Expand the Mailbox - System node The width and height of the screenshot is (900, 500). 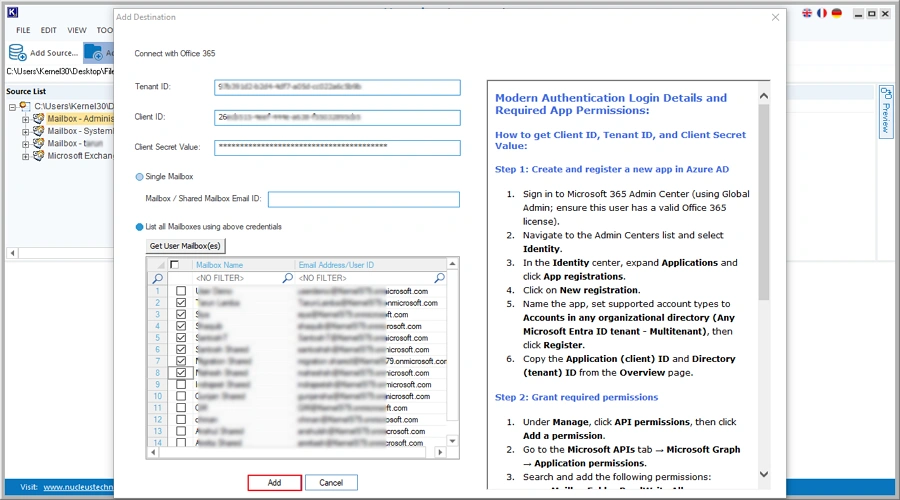pyautogui.click(x=25, y=131)
